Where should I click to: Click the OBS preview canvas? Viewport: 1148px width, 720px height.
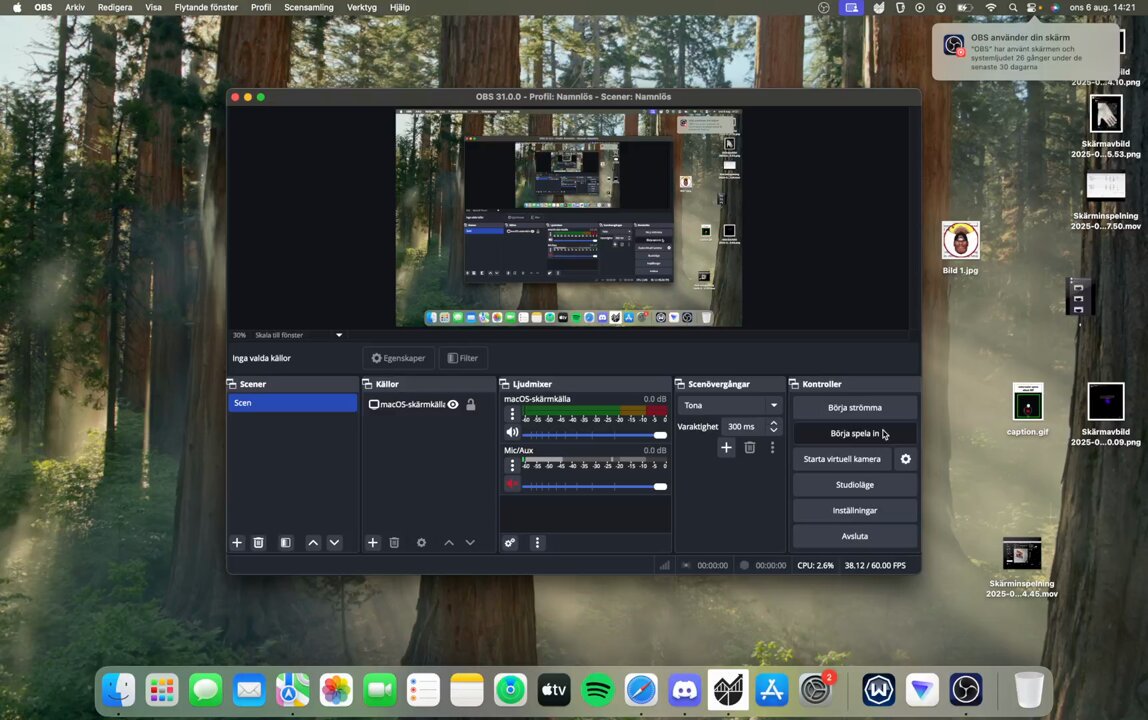(x=569, y=218)
